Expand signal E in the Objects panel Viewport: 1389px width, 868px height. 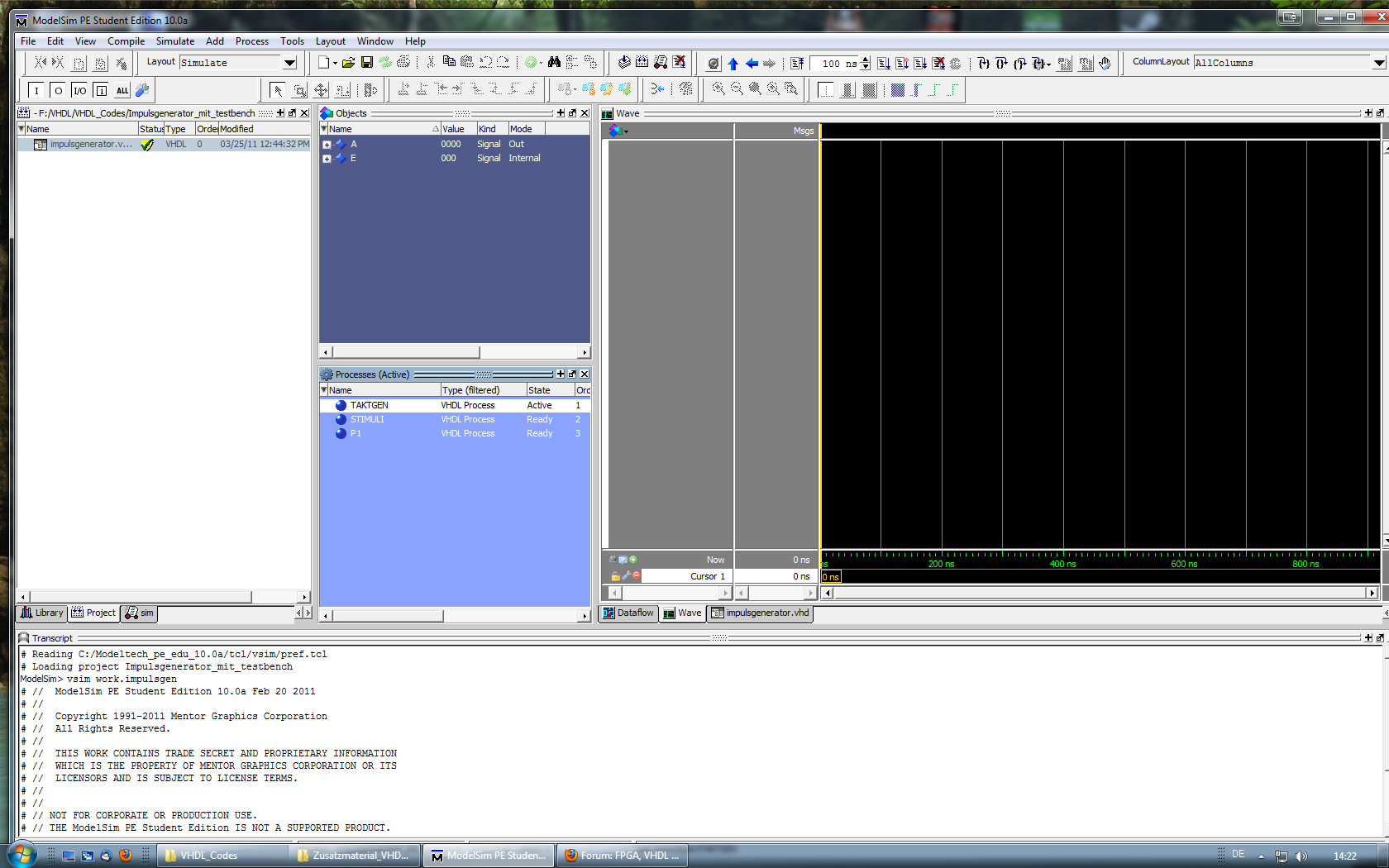pos(327,159)
